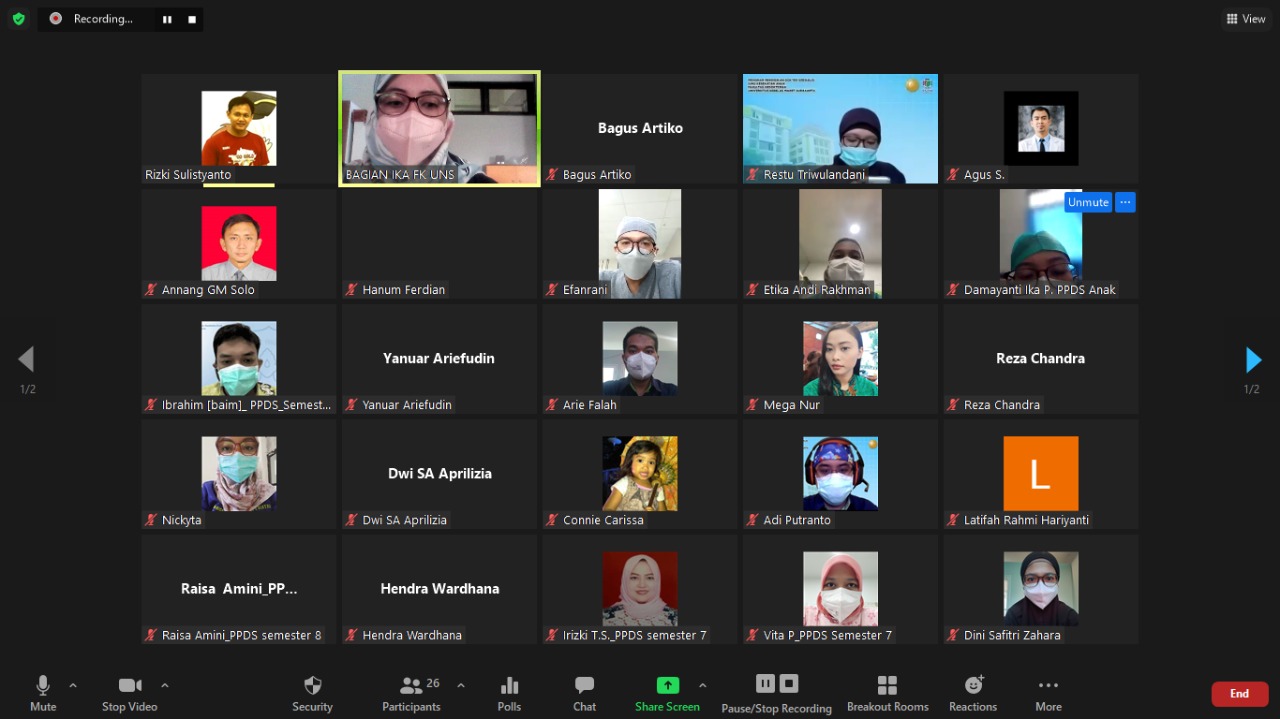The height and width of the screenshot is (719, 1280).
Task: Open the Chat panel
Action: pos(584,686)
